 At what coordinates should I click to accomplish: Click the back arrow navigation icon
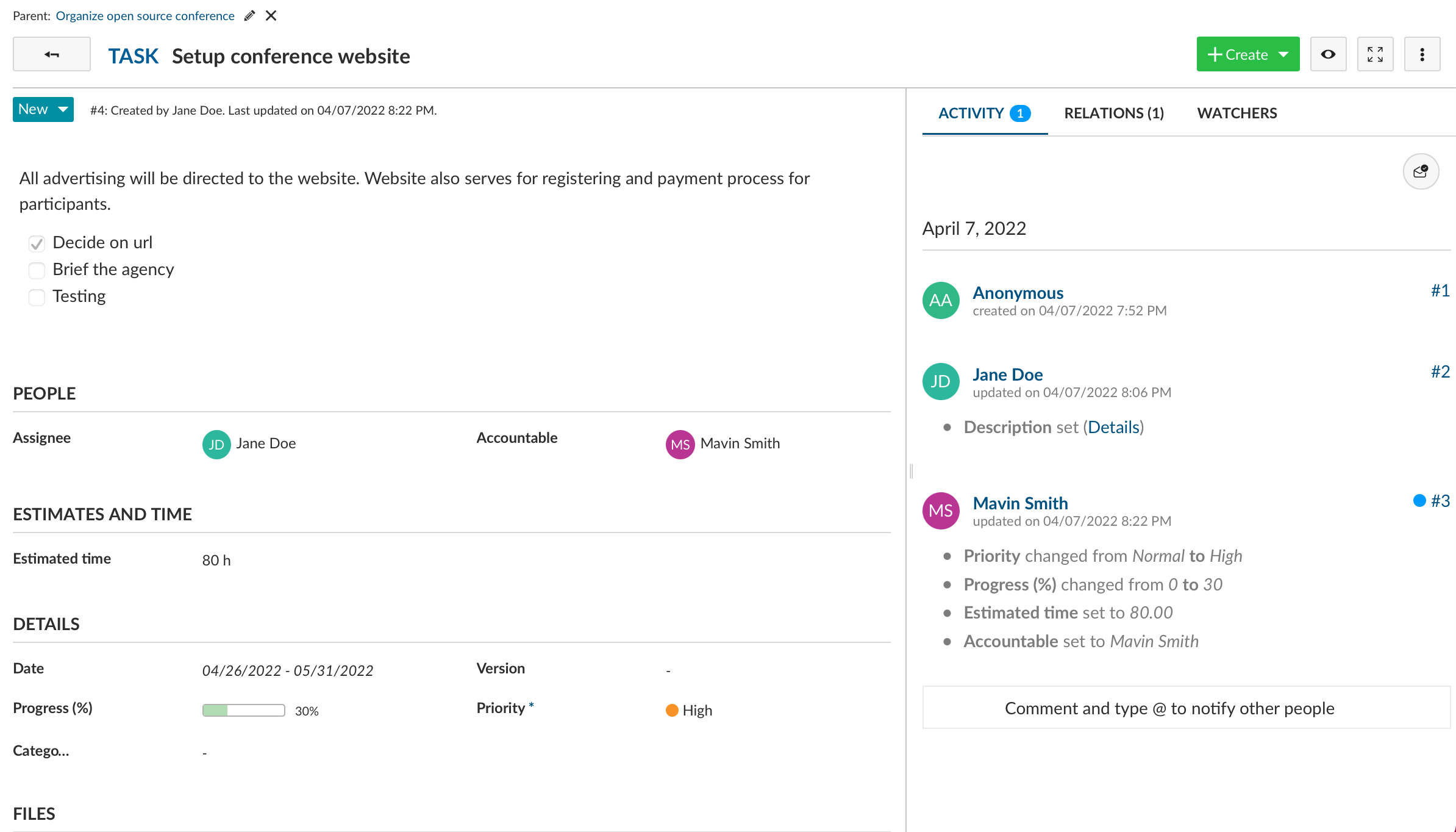click(51, 54)
